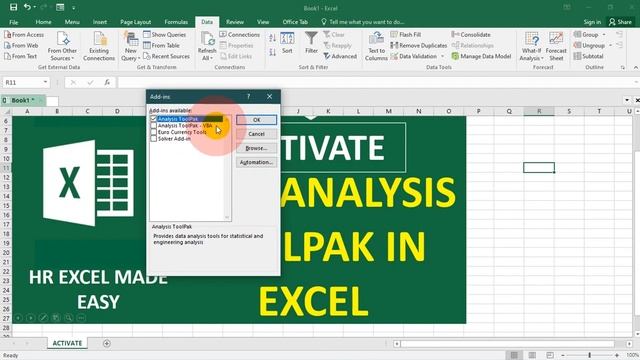The width and height of the screenshot is (640, 360).
Task: Click Group in Outline section
Action: coord(586,35)
